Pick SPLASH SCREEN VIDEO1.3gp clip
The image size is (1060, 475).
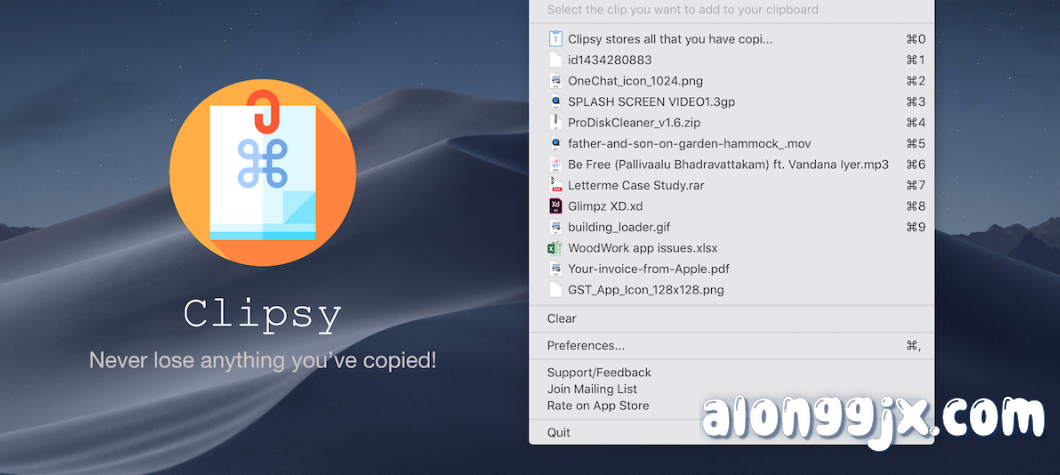pos(731,102)
